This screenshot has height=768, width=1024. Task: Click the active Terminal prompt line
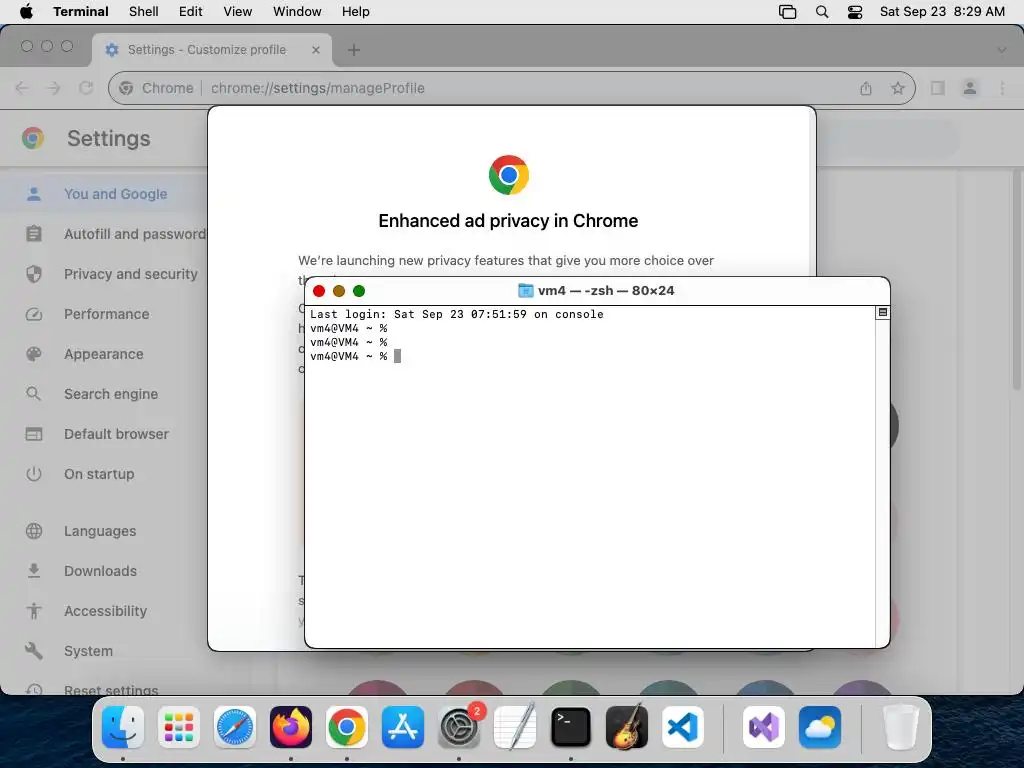(x=356, y=357)
